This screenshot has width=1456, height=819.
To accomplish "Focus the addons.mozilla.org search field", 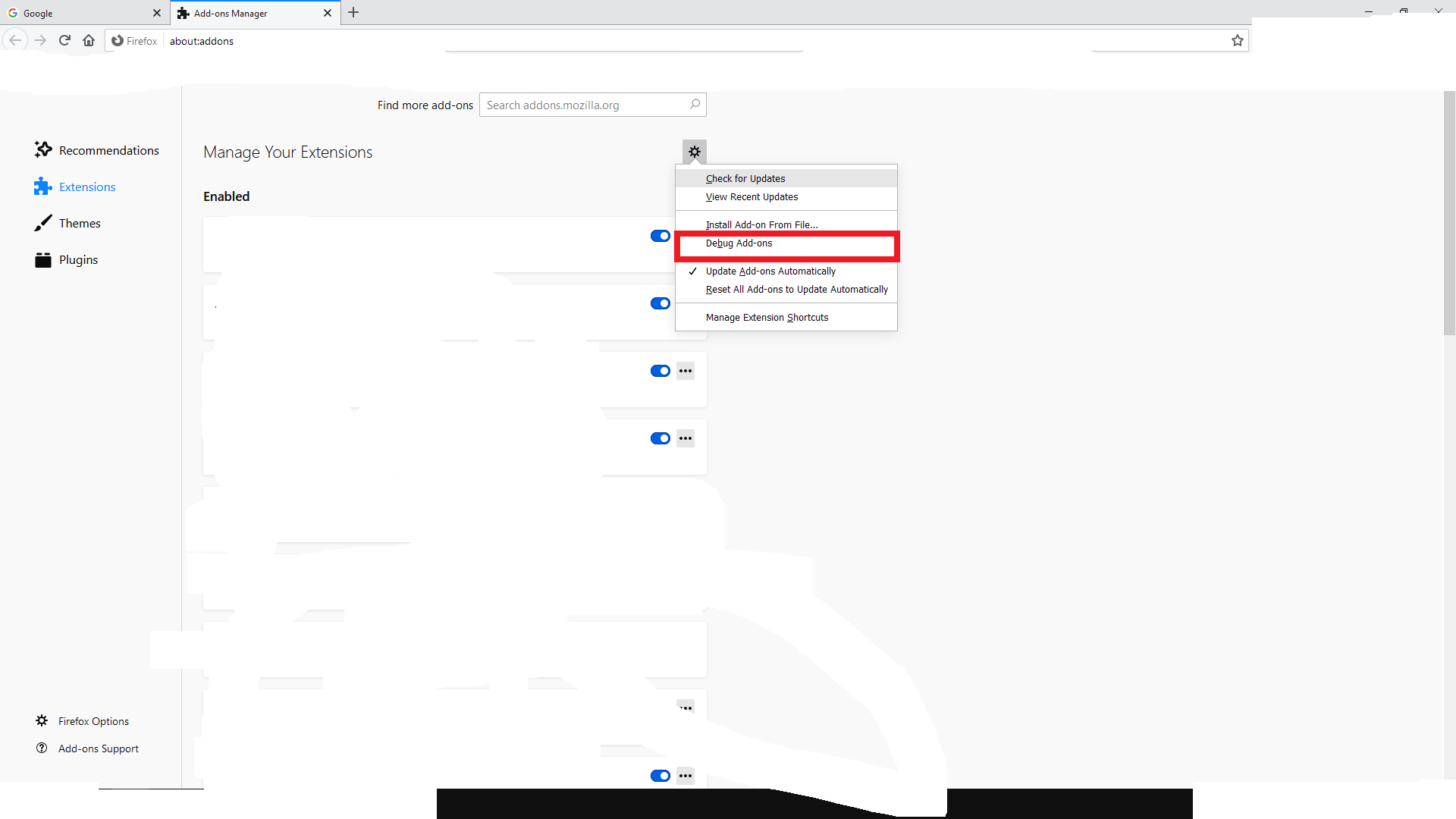I will coord(584,105).
